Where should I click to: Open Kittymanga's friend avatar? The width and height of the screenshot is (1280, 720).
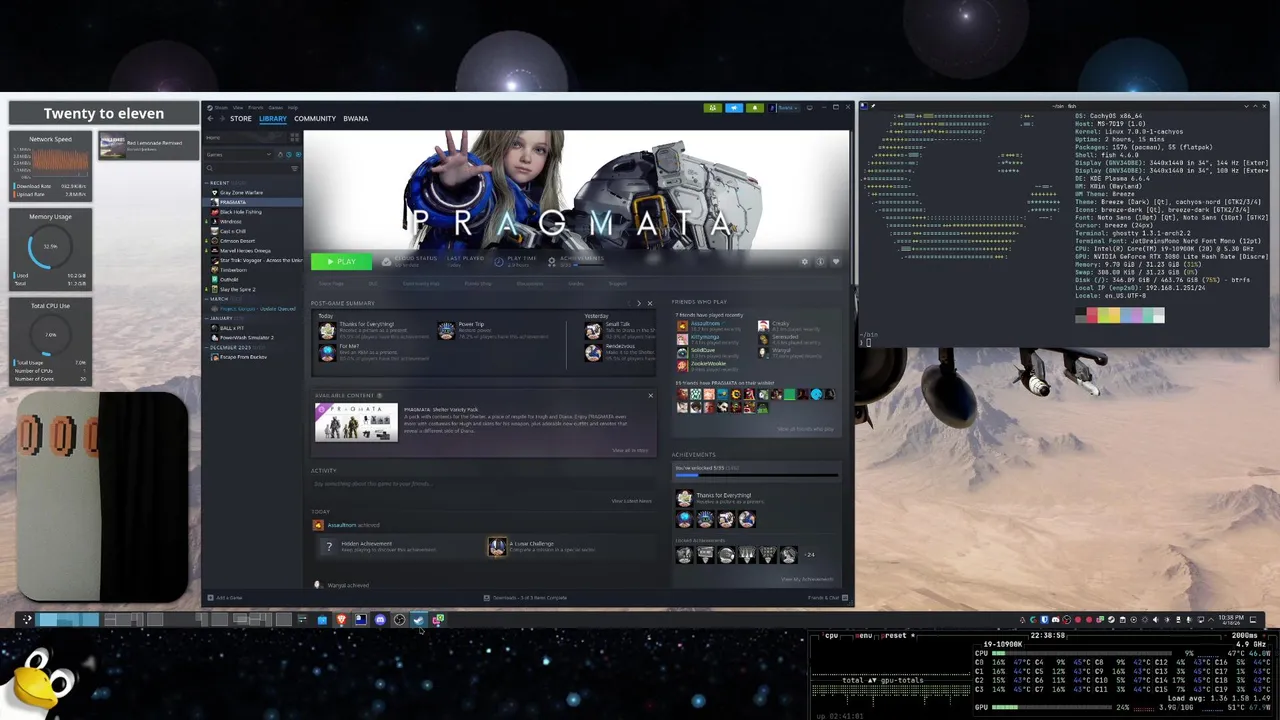coord(683,339)
